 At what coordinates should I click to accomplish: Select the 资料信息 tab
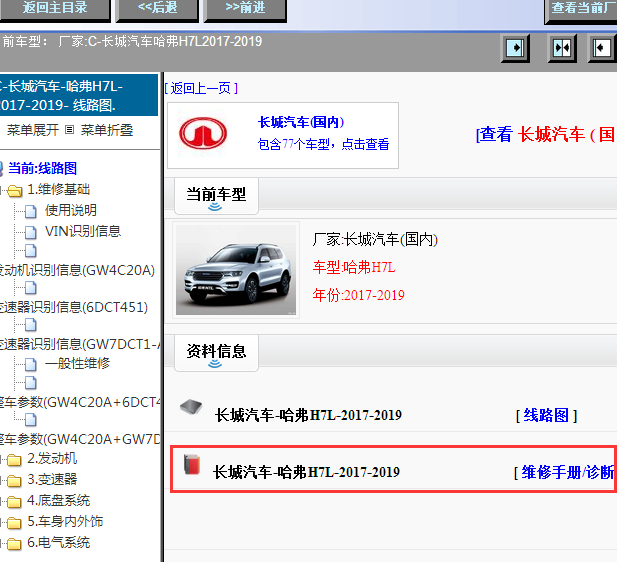tap(216, 353)
